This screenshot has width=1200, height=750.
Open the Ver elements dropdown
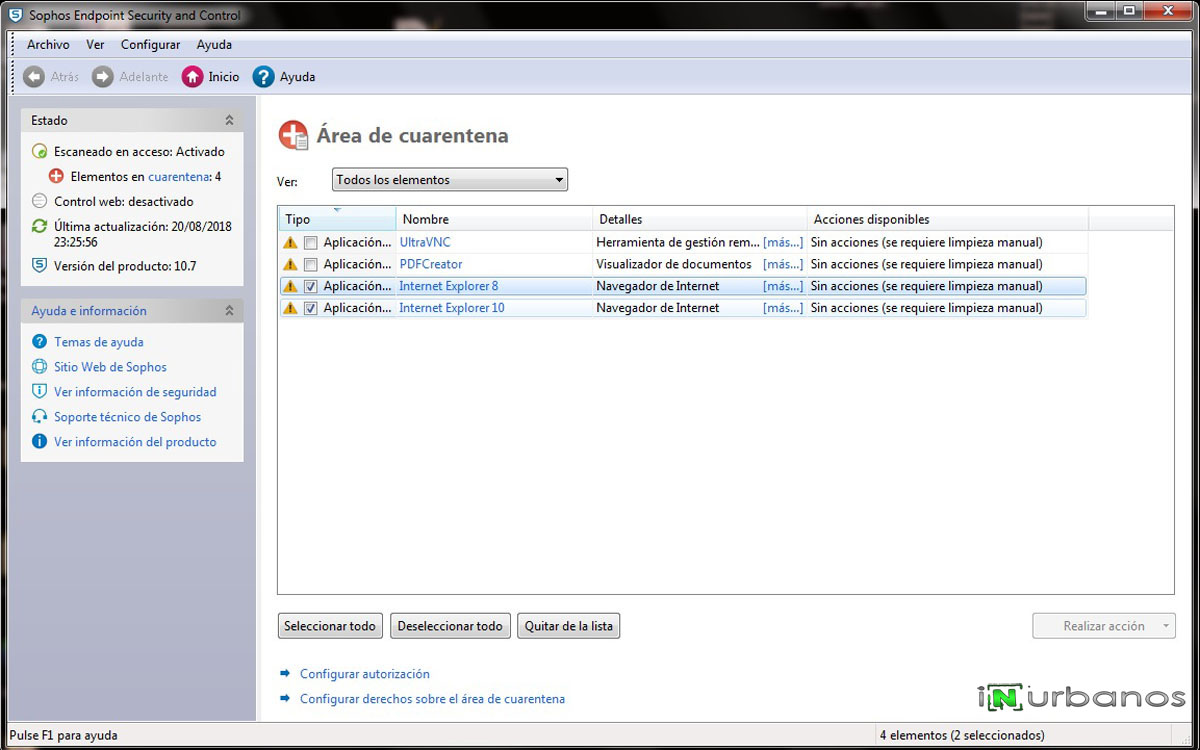click(557, 179)
